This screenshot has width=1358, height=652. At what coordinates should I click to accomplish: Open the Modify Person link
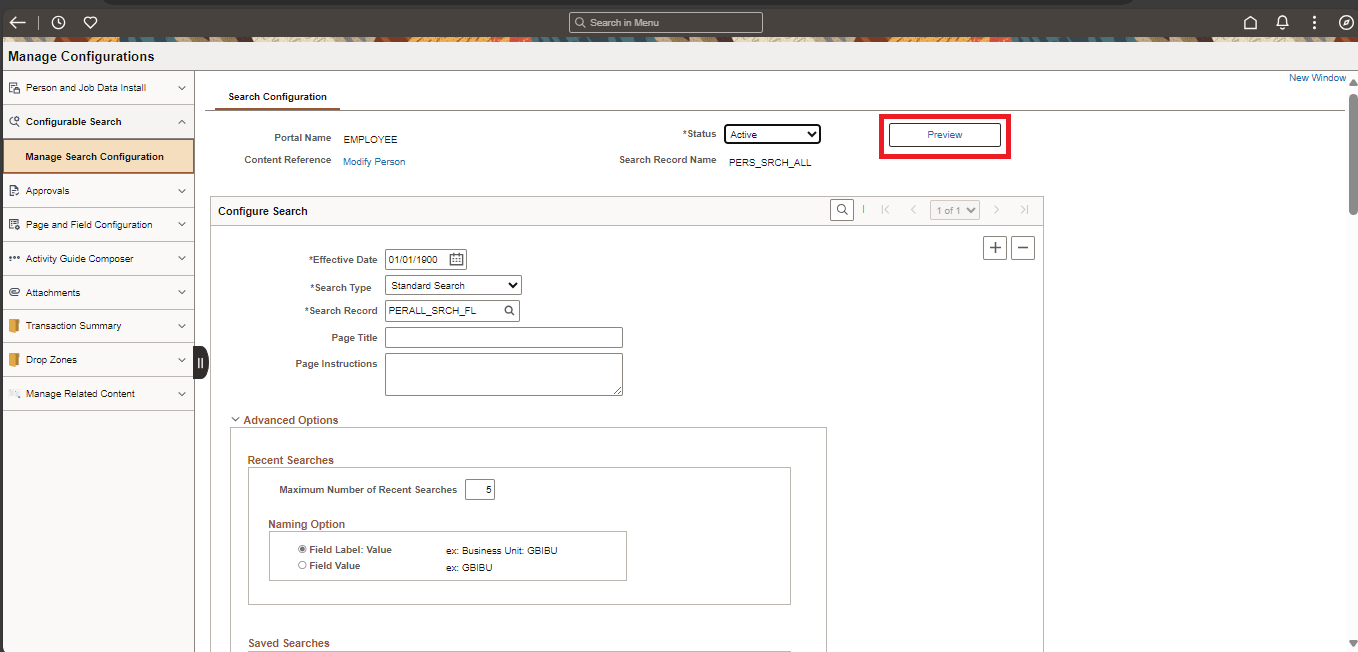coord(374,161)
